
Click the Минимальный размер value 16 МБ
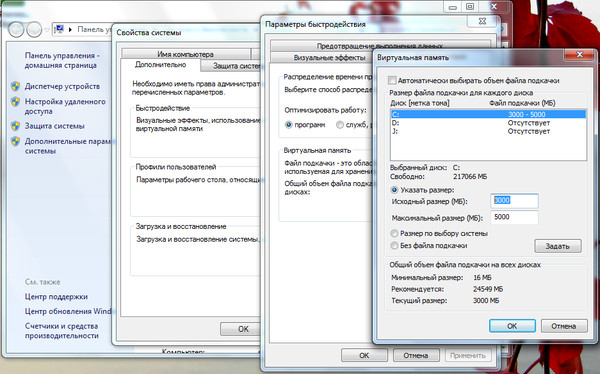point(482,278)
